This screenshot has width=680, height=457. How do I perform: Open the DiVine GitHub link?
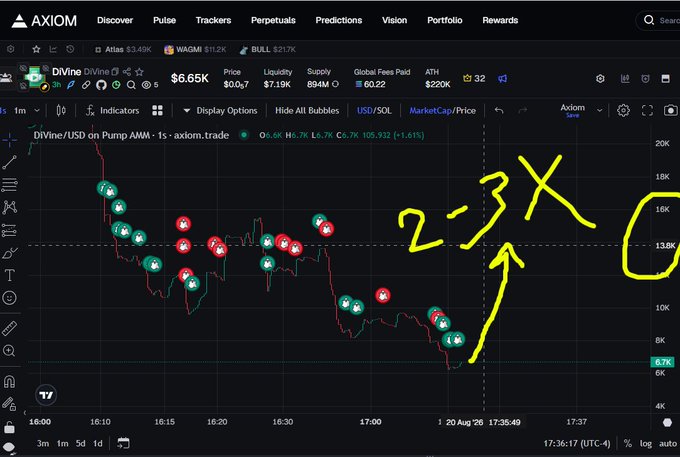pos(101,85)
